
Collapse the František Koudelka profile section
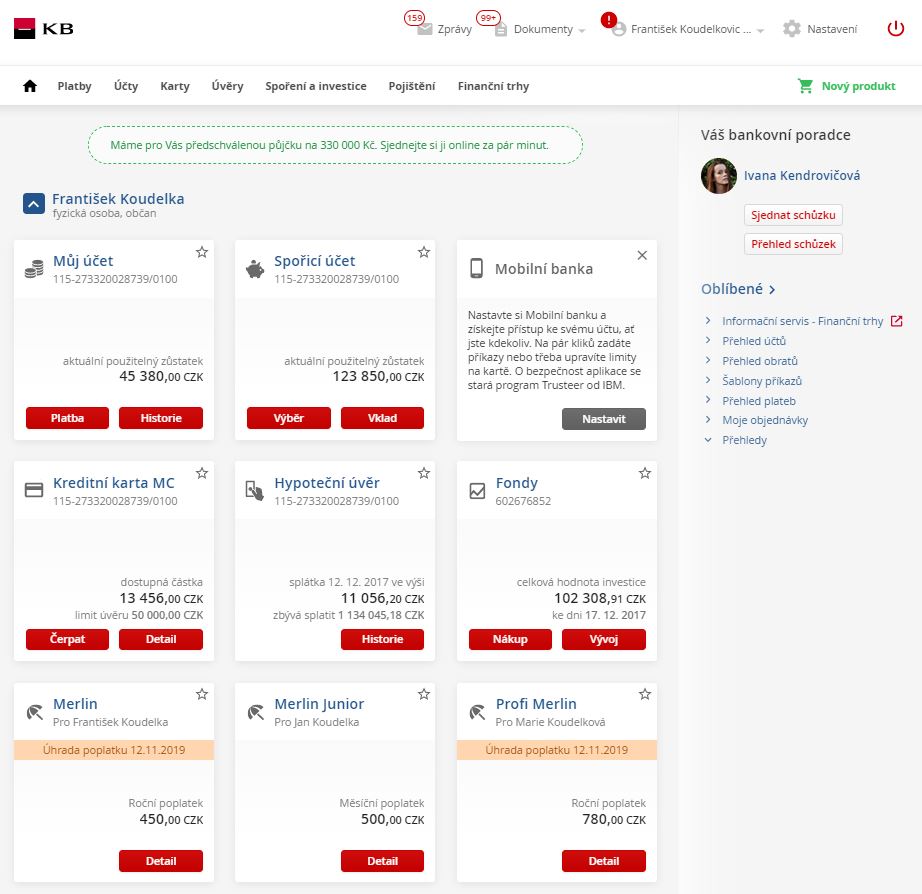click(33, 204)
